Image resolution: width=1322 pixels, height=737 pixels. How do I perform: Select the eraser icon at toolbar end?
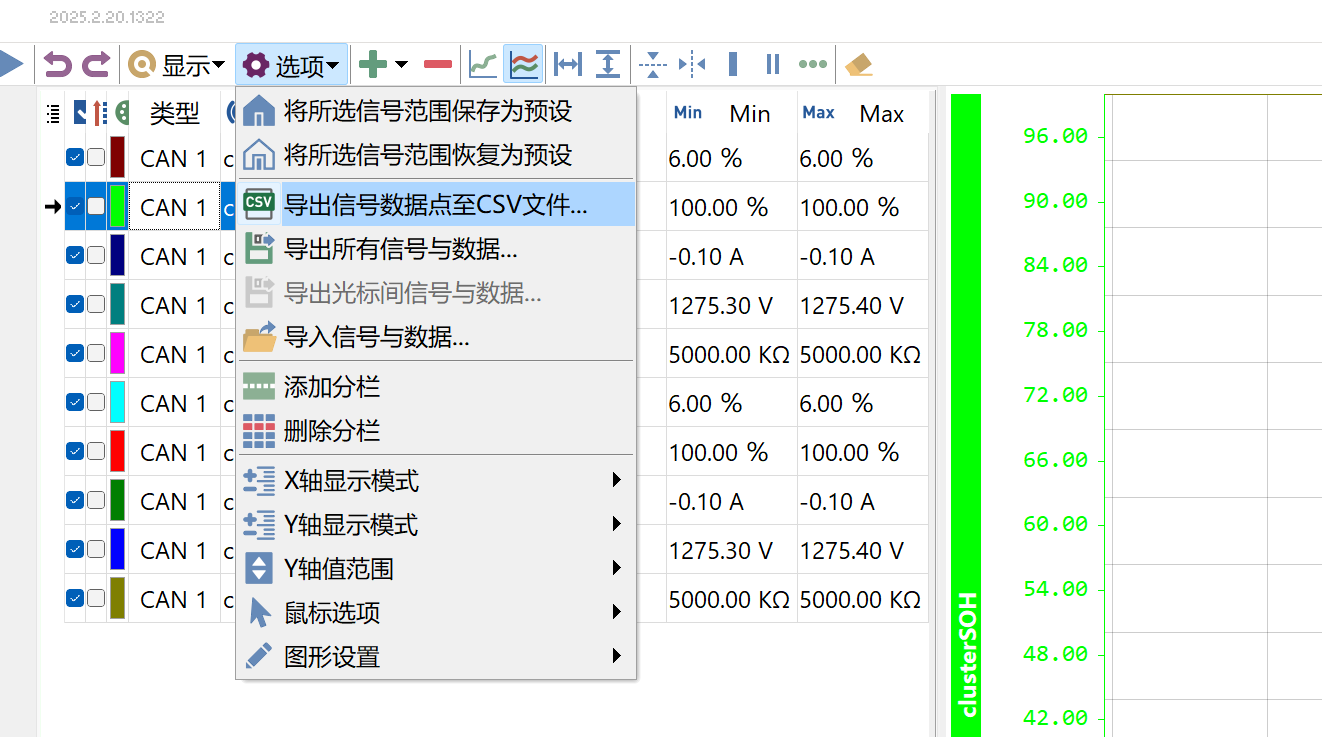[x=858, y=63]
